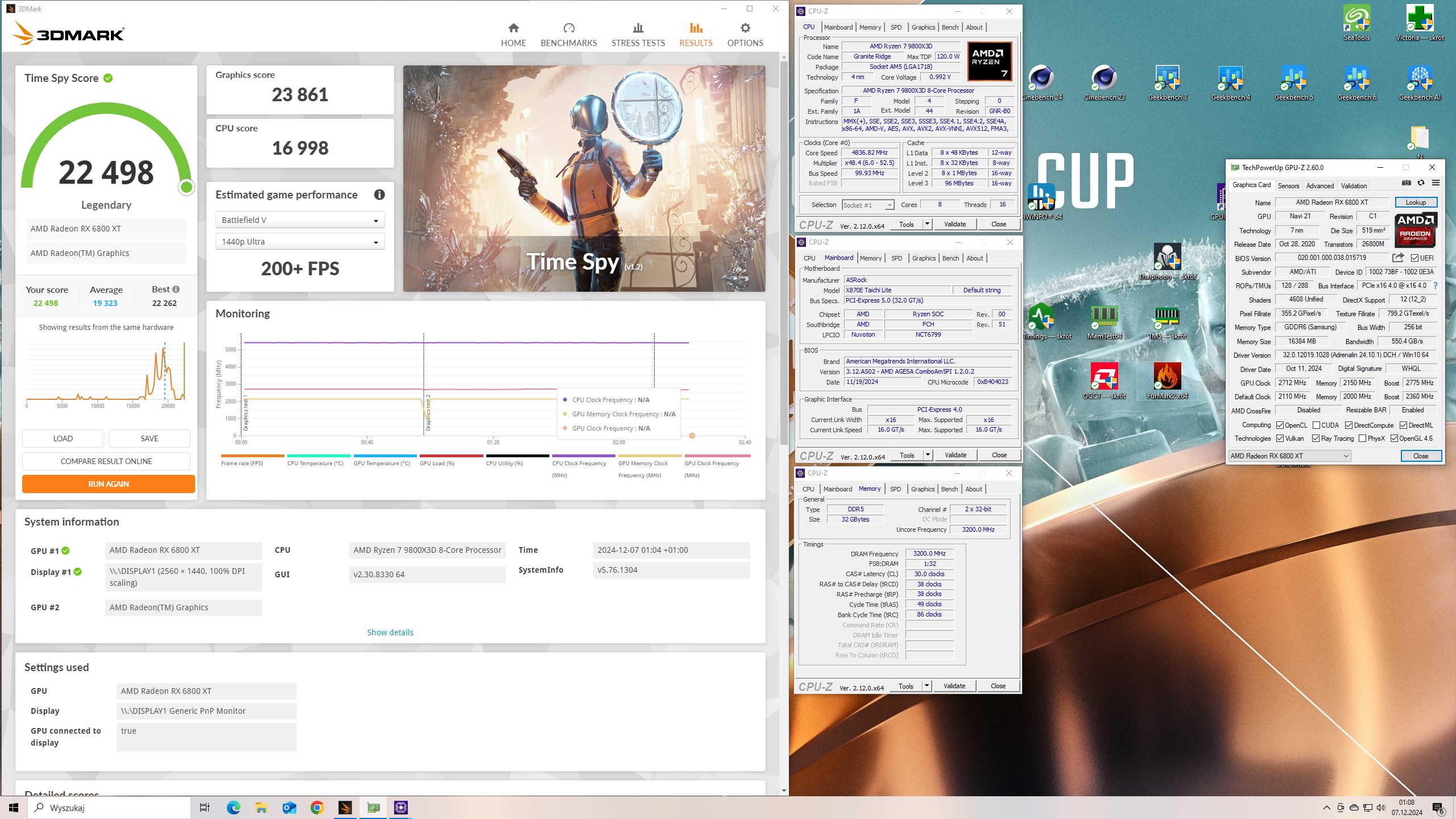
Task: Toggle the DirectML checkbox in GPU-Z
Action: tap(1404, 425)
